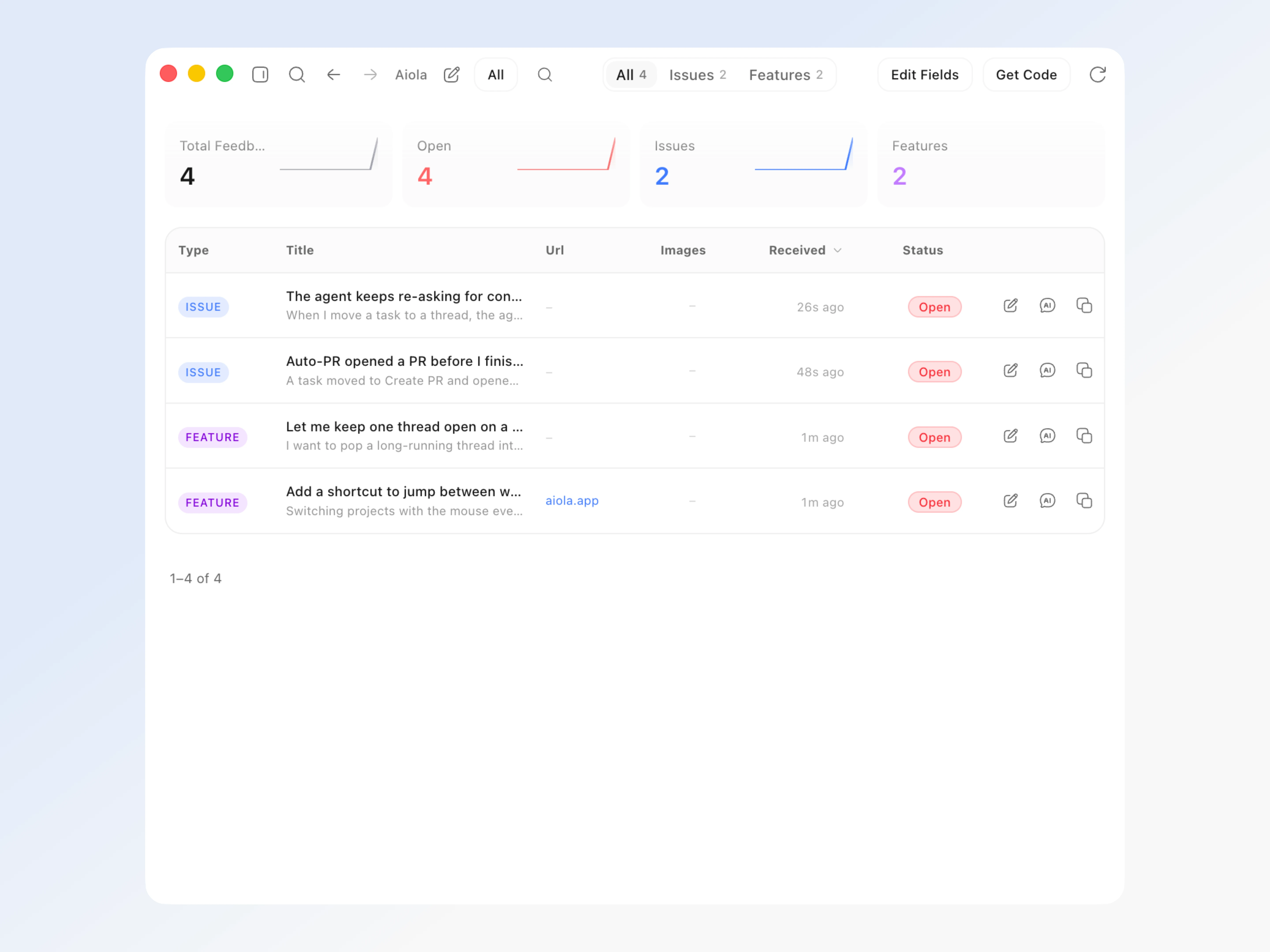Switch to the Issues 2 tab
This screenshot has width=1270, height=952.
pyautogui.click(x=698, y=75)
